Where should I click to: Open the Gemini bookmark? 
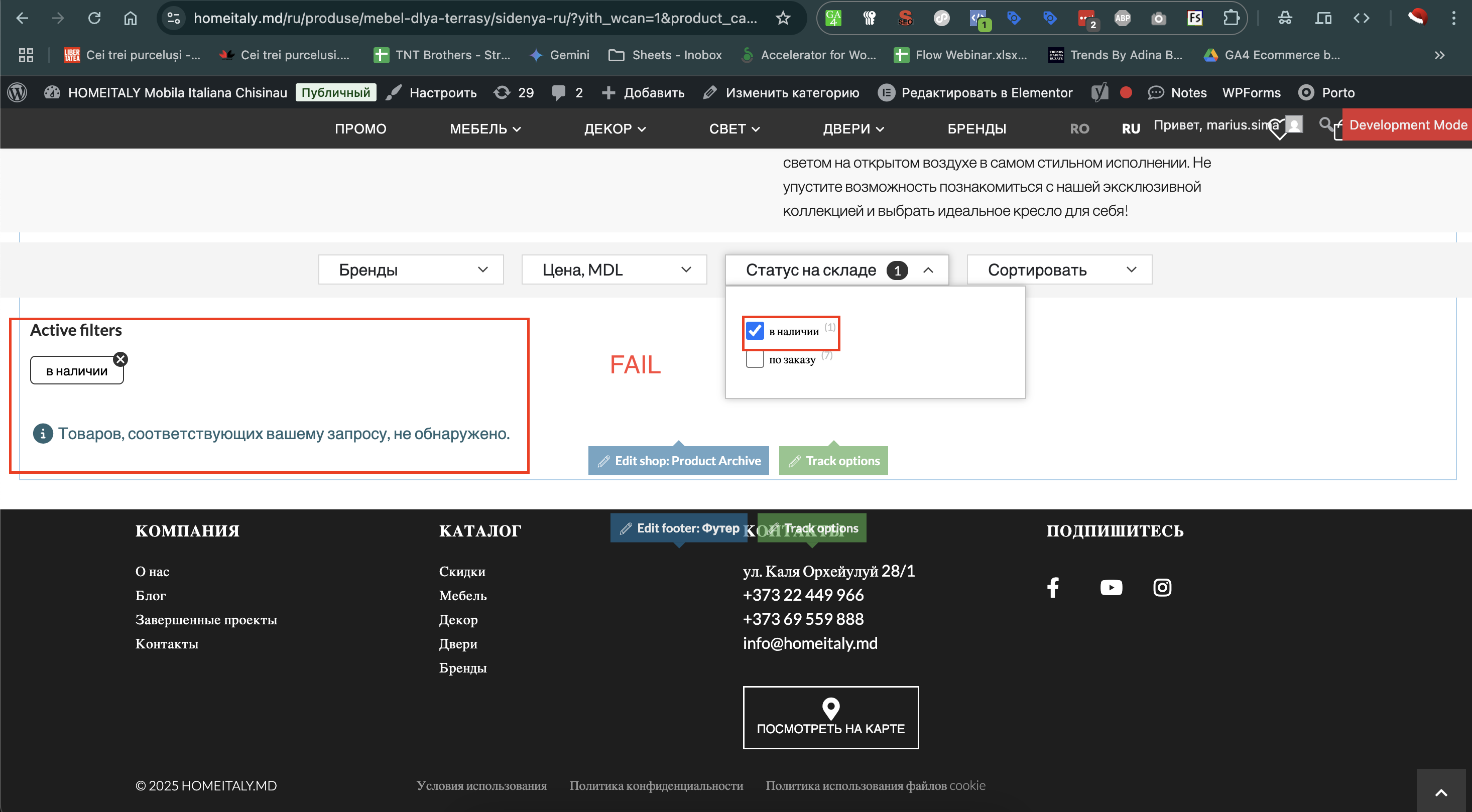[x=559, y=55]
